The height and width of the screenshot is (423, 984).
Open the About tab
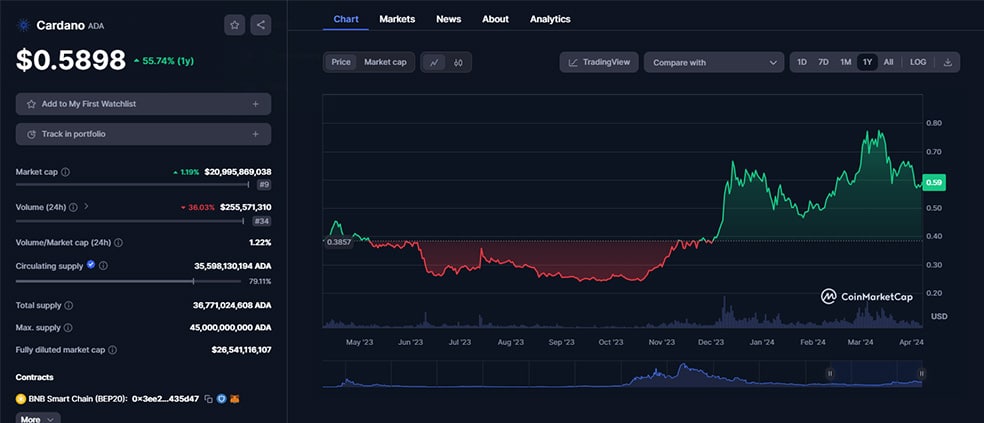coord(495,19)
